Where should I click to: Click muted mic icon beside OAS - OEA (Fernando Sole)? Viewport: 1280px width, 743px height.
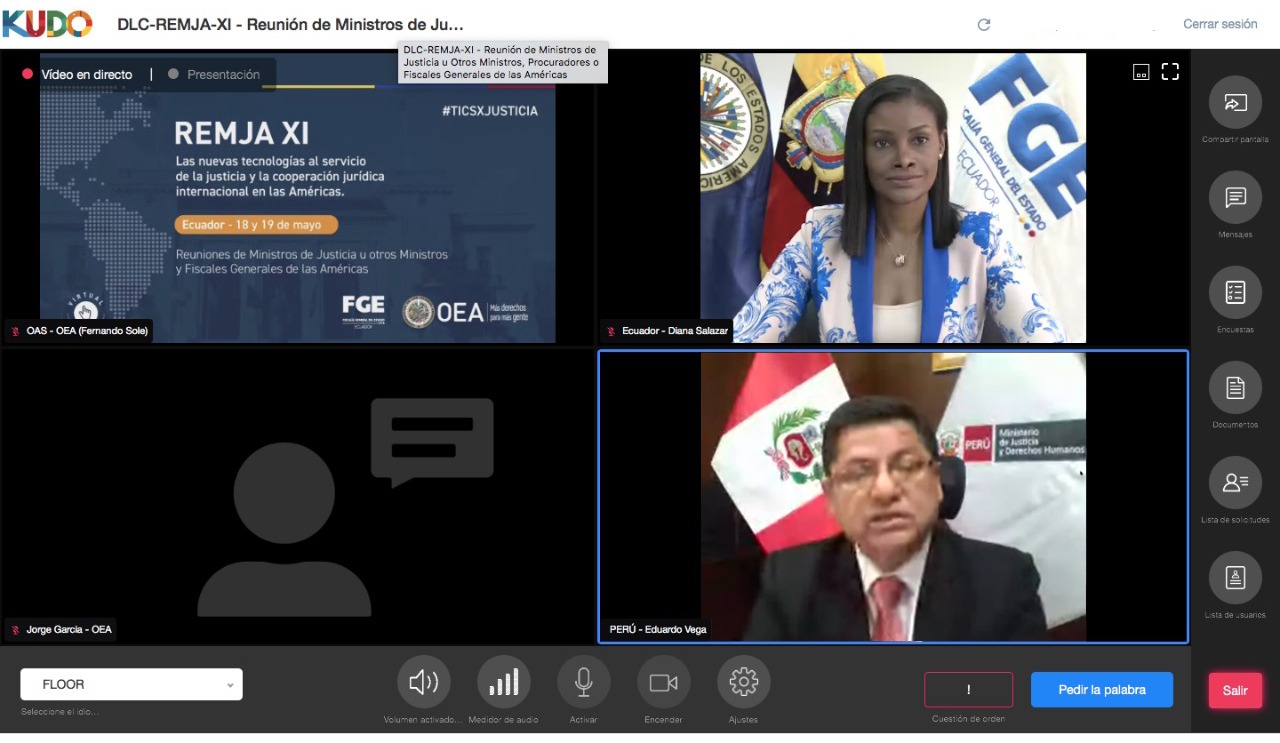click(x=16, y=331)
